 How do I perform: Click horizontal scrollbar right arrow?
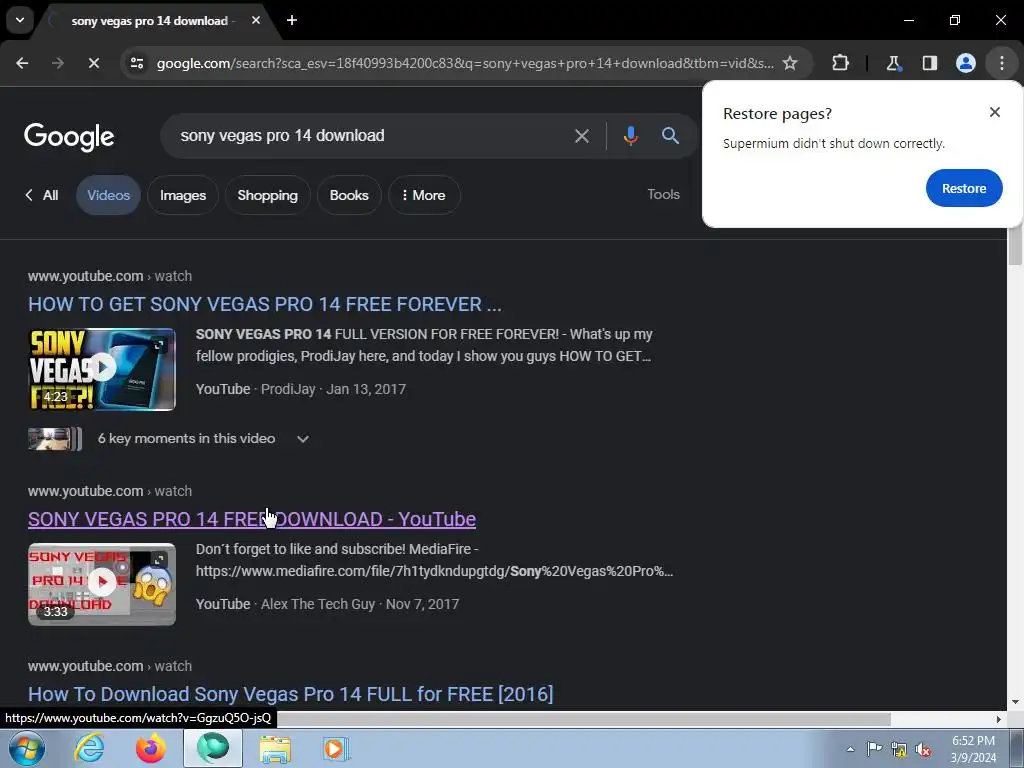click(x=999, y=719)
